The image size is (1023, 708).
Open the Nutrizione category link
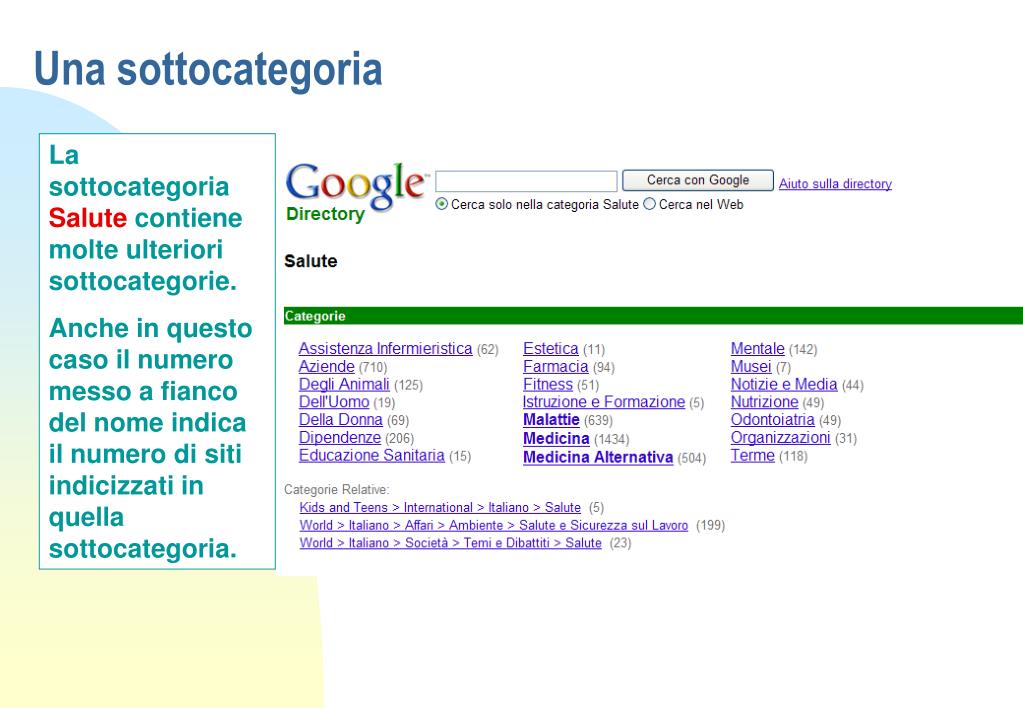click(765, 402)
